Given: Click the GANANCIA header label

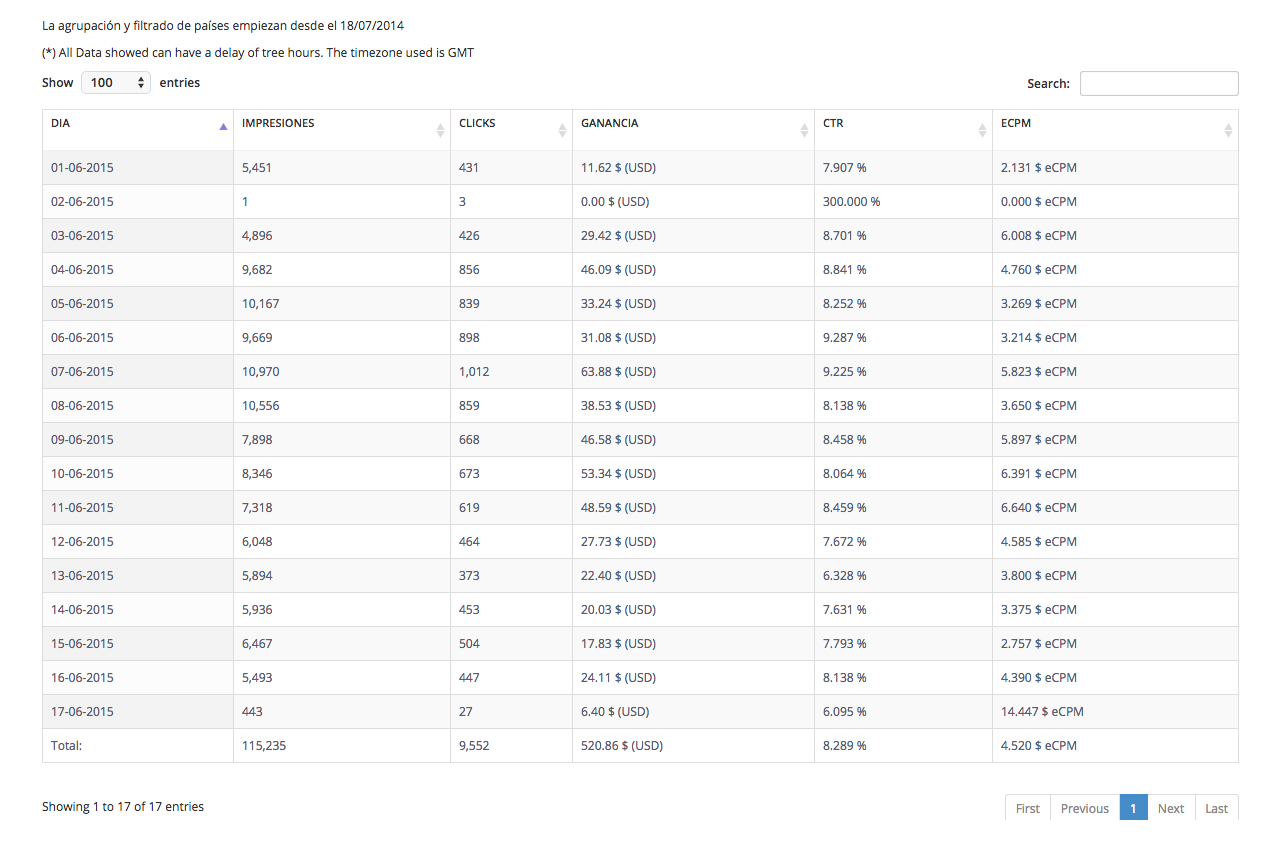Looking at the screenshot, I should pyautogui.click(x=609, y=123).
